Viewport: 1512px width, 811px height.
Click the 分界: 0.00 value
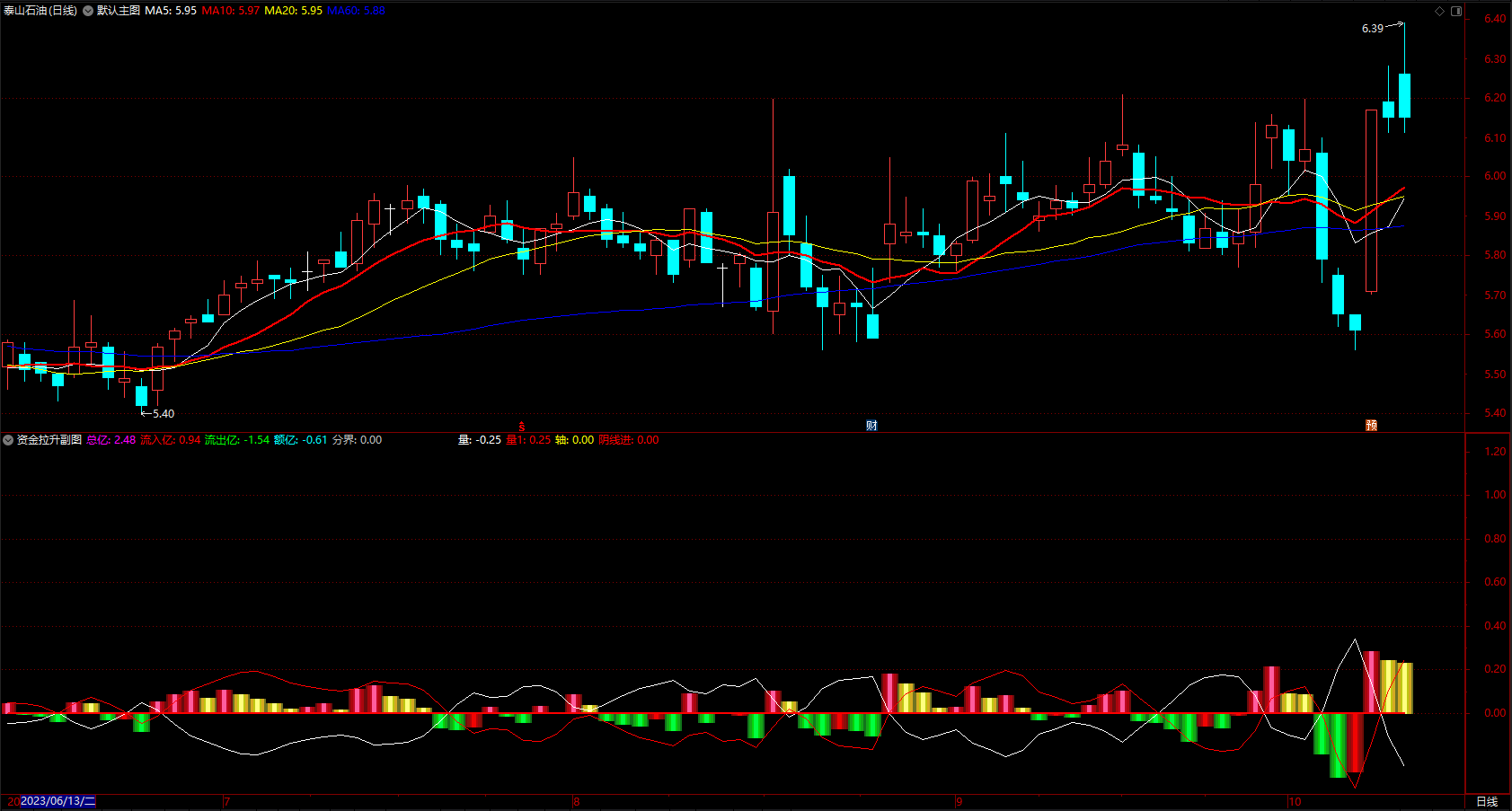tap(358, 440)
